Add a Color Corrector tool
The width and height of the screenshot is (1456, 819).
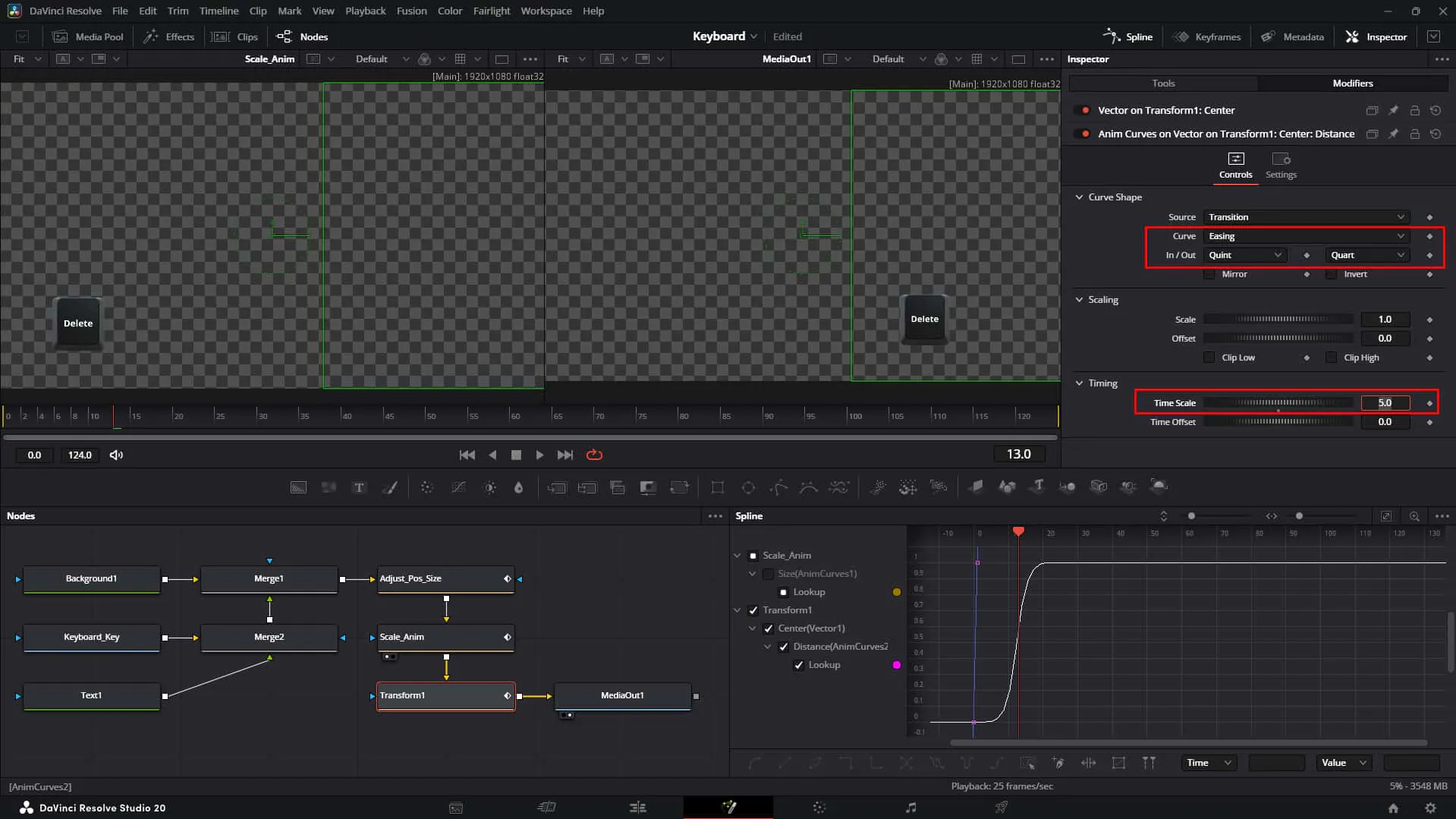427,487
